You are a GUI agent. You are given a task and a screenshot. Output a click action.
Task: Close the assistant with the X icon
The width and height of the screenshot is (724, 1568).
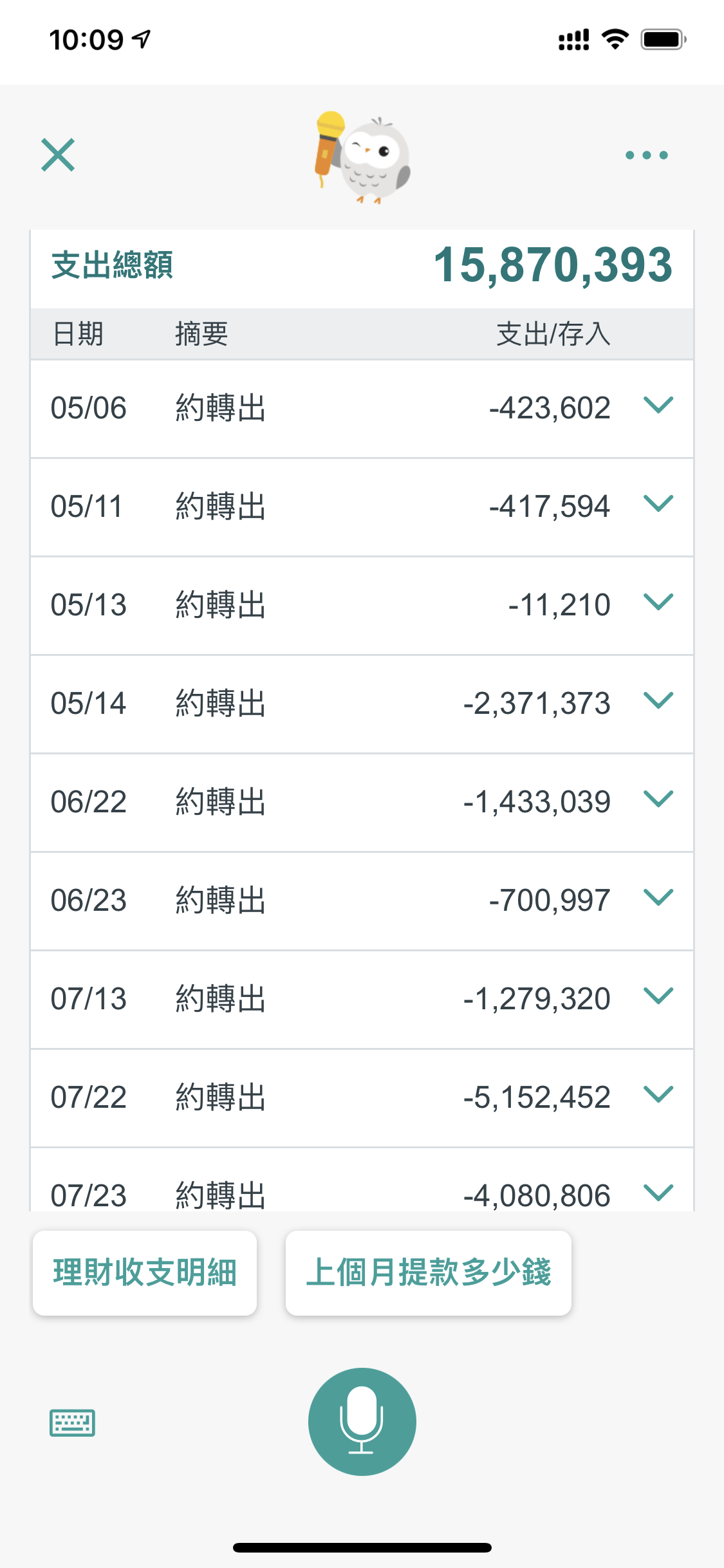(x=58, y=155)
